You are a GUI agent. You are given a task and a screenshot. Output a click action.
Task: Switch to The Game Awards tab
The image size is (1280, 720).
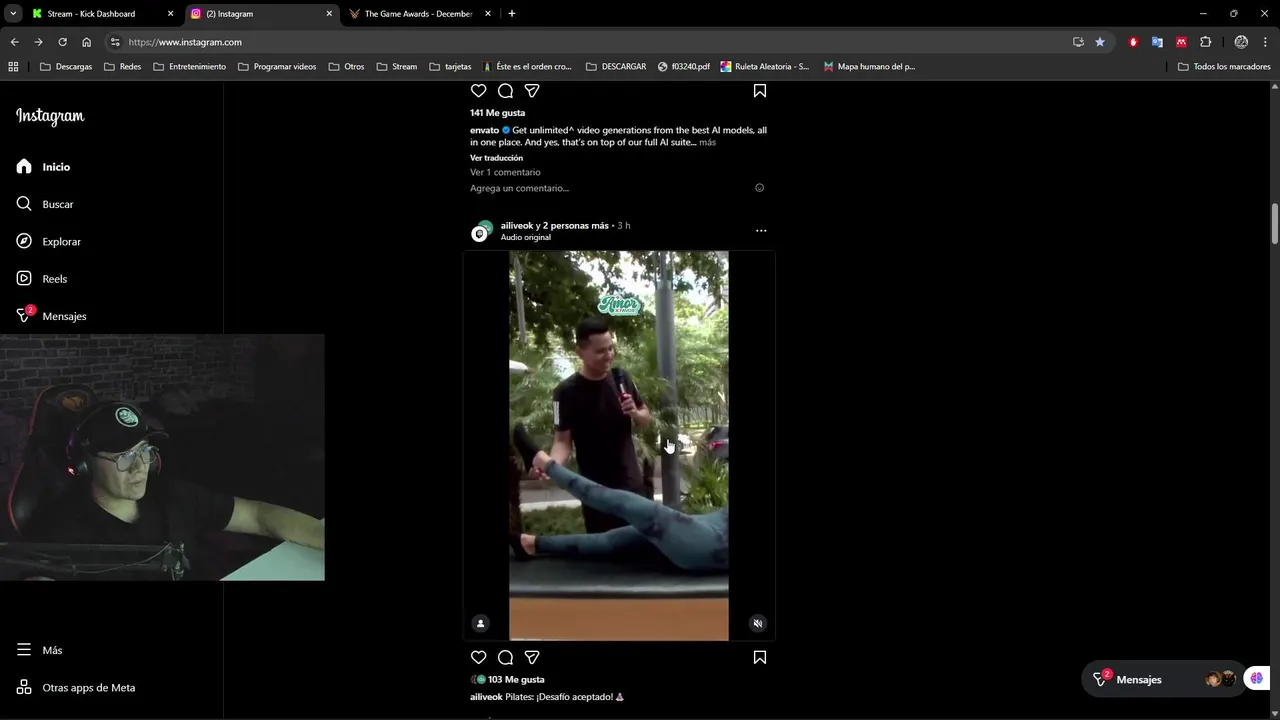[x=418, y=14]
